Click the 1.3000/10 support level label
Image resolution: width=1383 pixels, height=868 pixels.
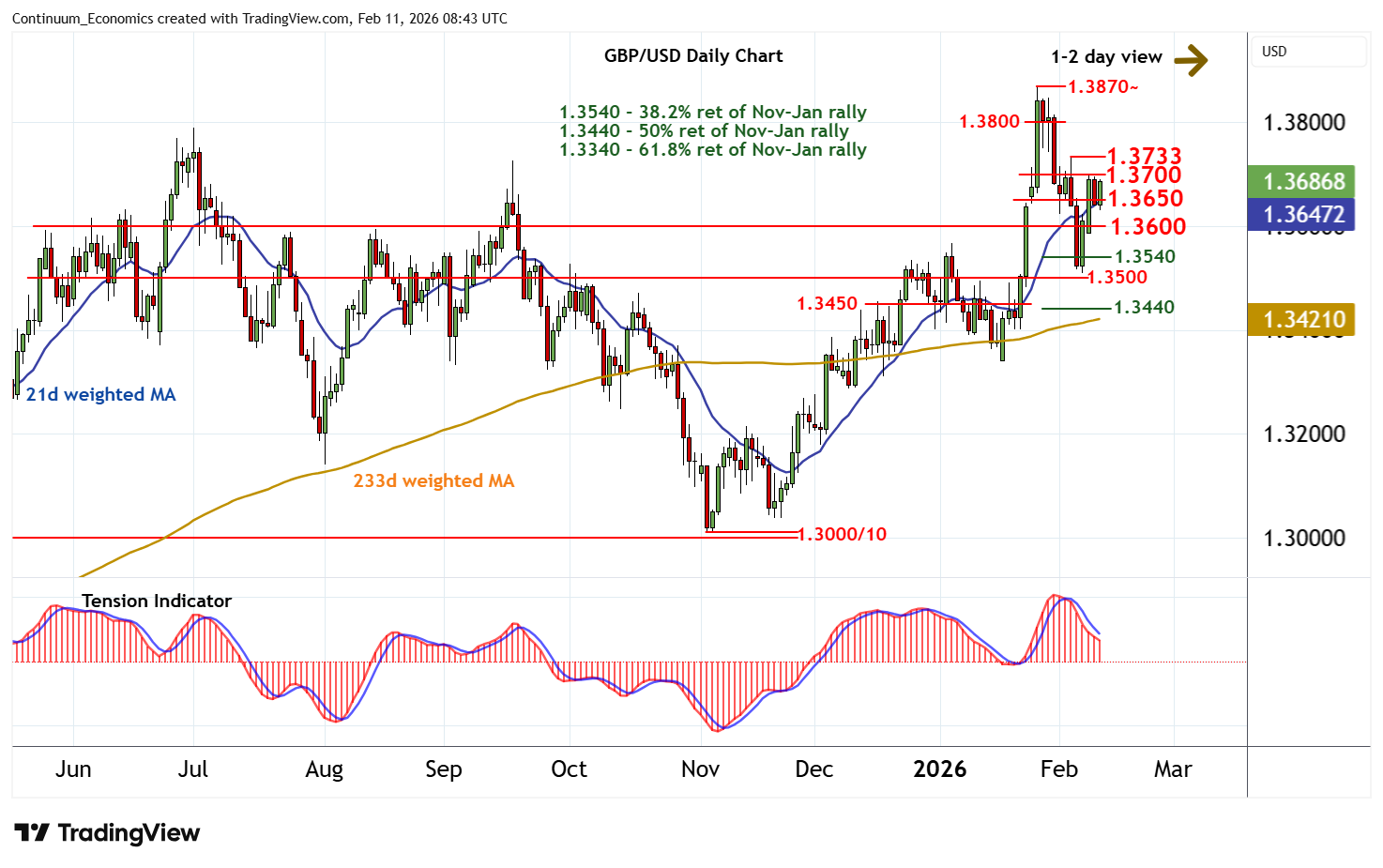pos(842,534)
